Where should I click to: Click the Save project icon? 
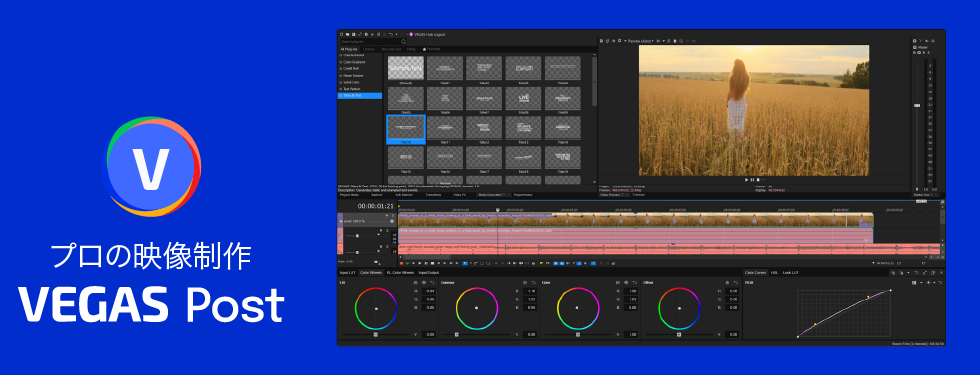(354, 34)
